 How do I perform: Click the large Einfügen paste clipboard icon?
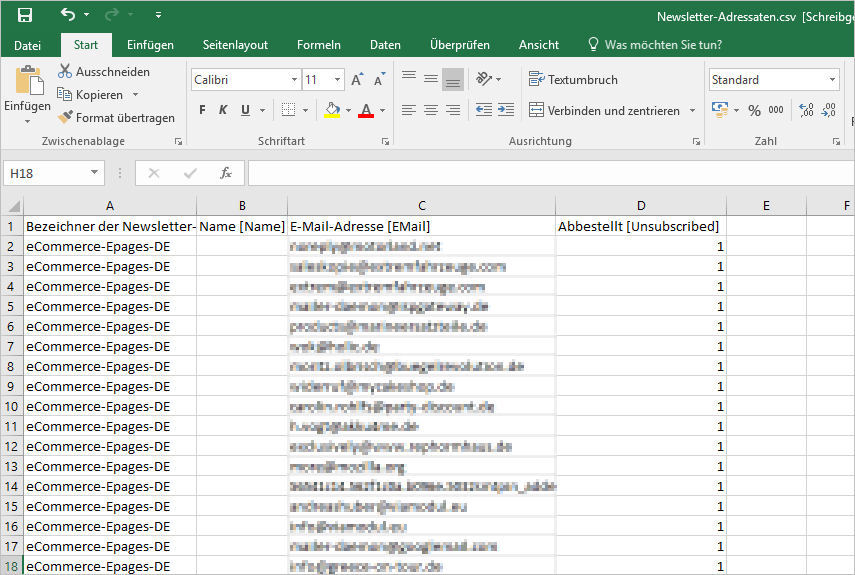(x=28, y=81)
